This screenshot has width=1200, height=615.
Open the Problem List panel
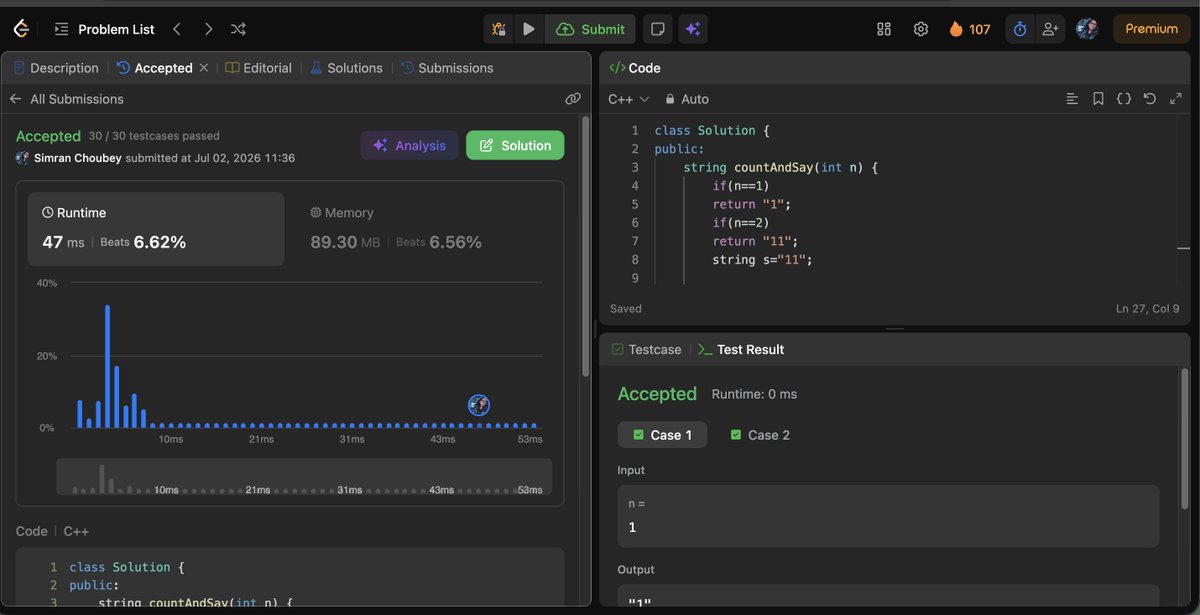pyautogui.click(x=104, y=29)
